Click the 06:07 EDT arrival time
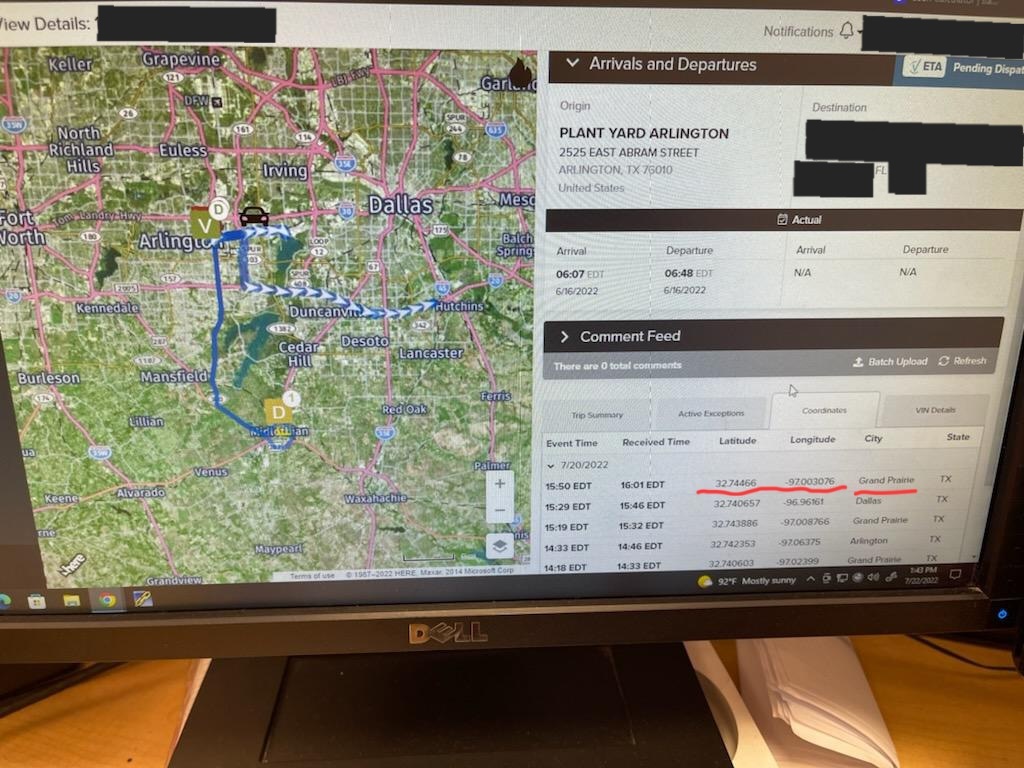The image size is (1024, 768). coord(580,274)
